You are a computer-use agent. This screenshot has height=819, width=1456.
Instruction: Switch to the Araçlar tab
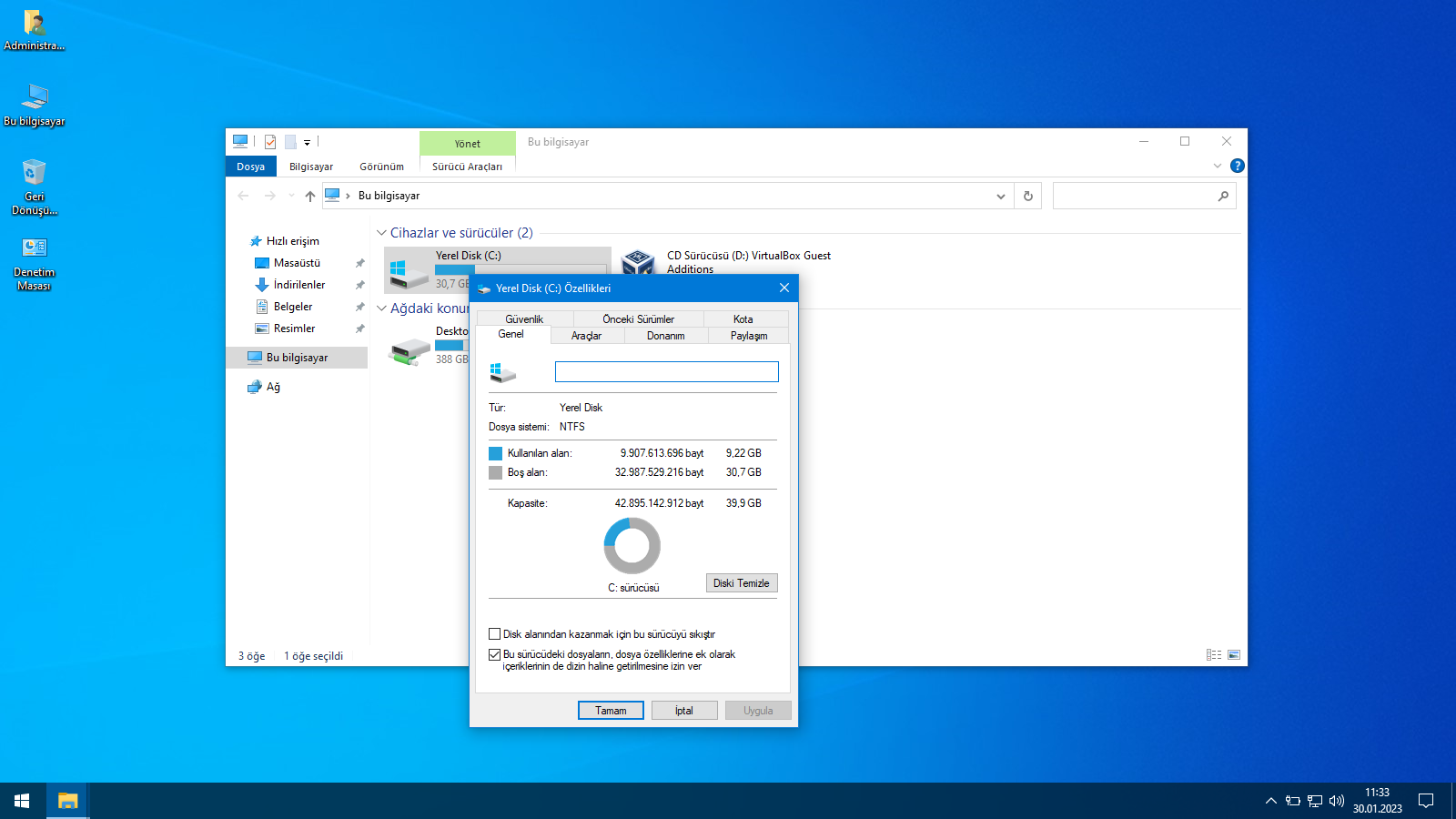pos(586,336)
